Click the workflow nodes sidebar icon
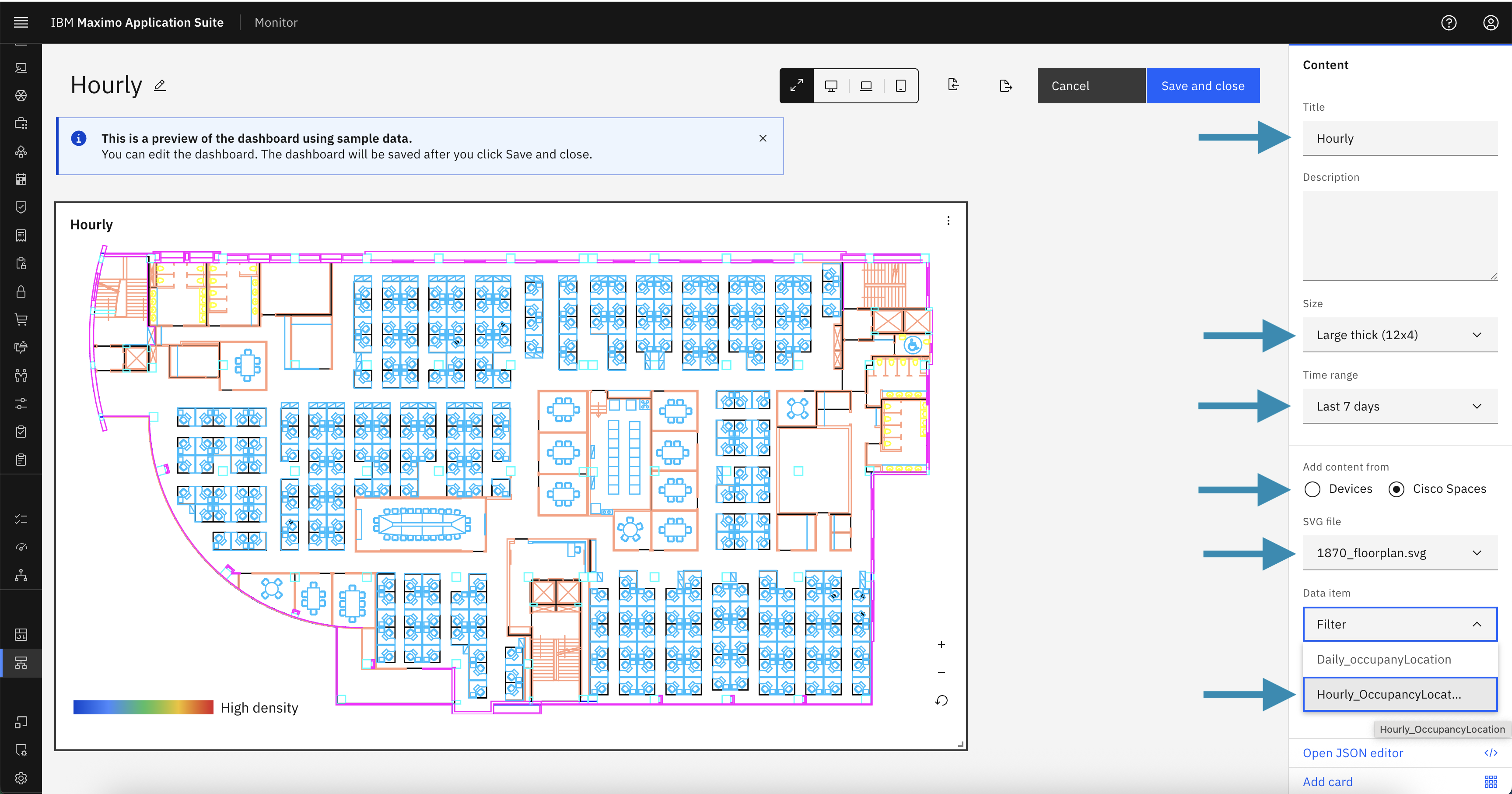Screen dimensions: 1512x794 click(x=21, y=151)
